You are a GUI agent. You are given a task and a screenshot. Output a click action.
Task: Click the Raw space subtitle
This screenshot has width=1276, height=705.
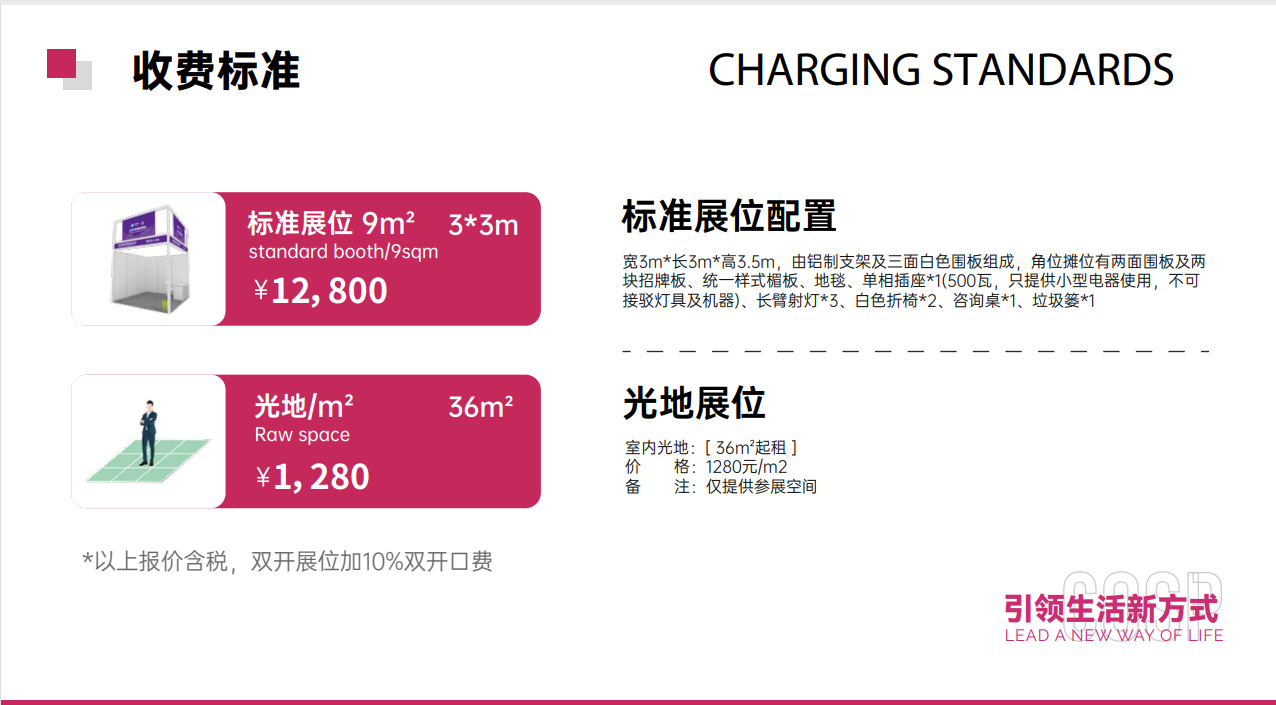[x=302, y=435]
